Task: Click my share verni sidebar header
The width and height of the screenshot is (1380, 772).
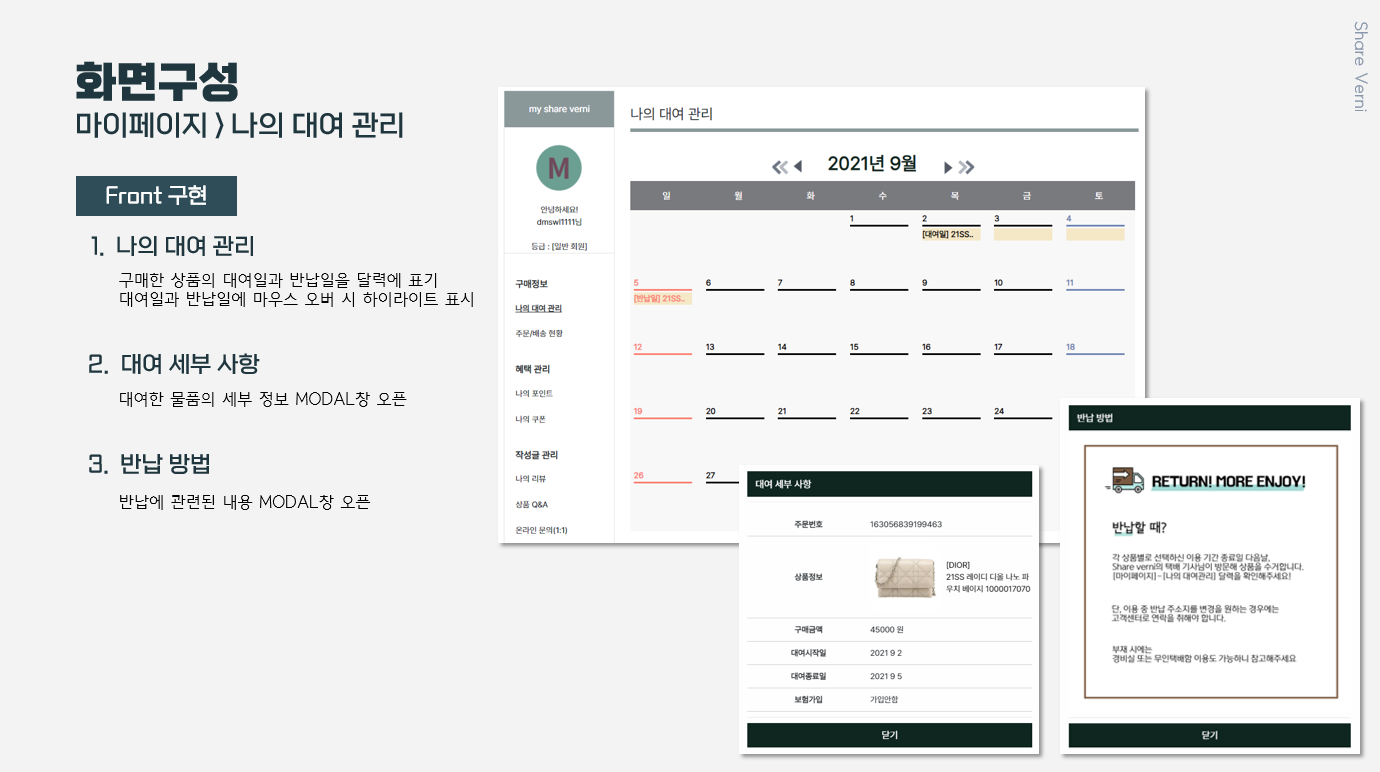Action: click(559, 109)
